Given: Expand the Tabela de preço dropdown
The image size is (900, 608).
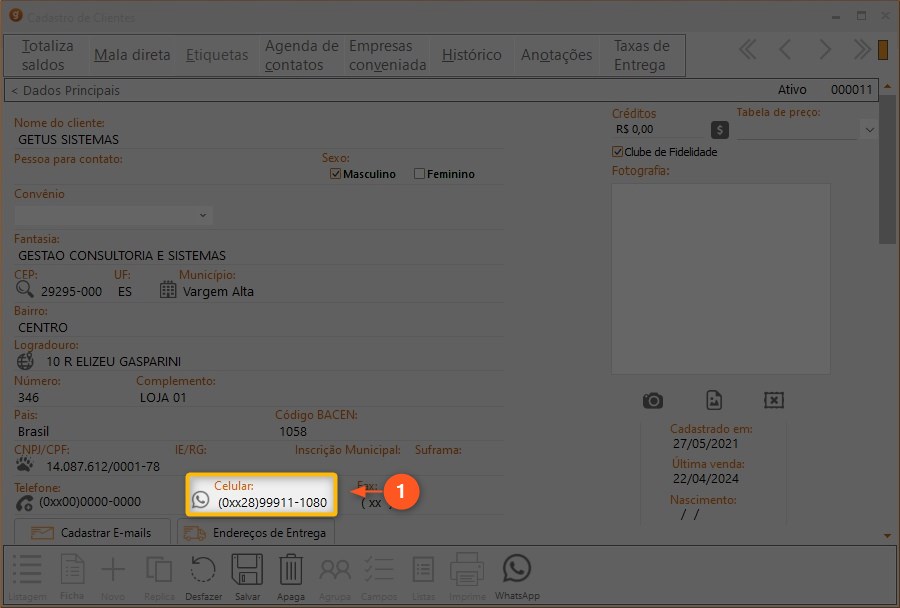Looking at the screenshot, I should 868,130.
